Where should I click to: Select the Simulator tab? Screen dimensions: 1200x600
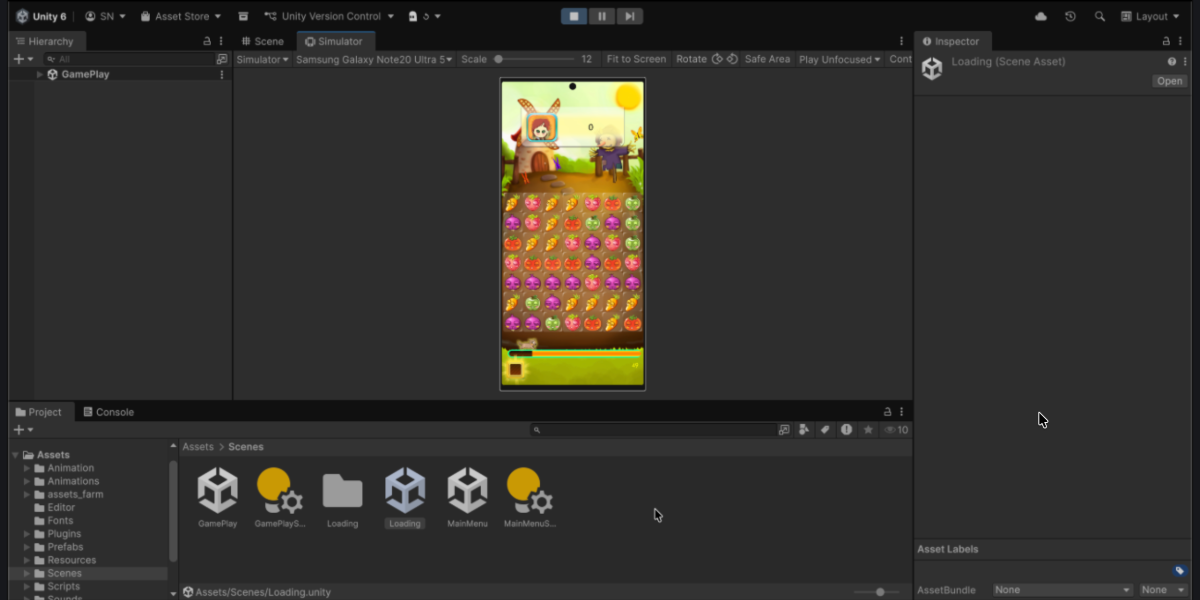point(334,41)
